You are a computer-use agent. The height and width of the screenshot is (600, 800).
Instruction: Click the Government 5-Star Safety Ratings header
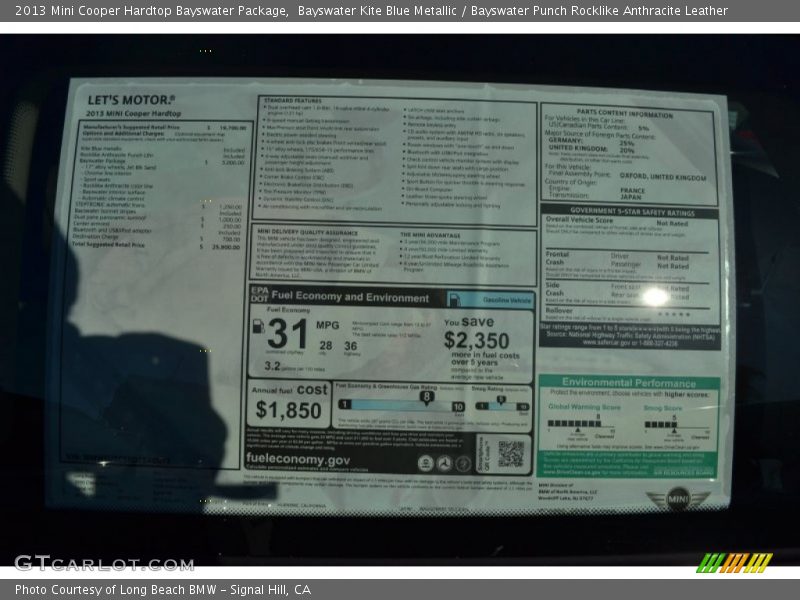[x=629, y=212]
